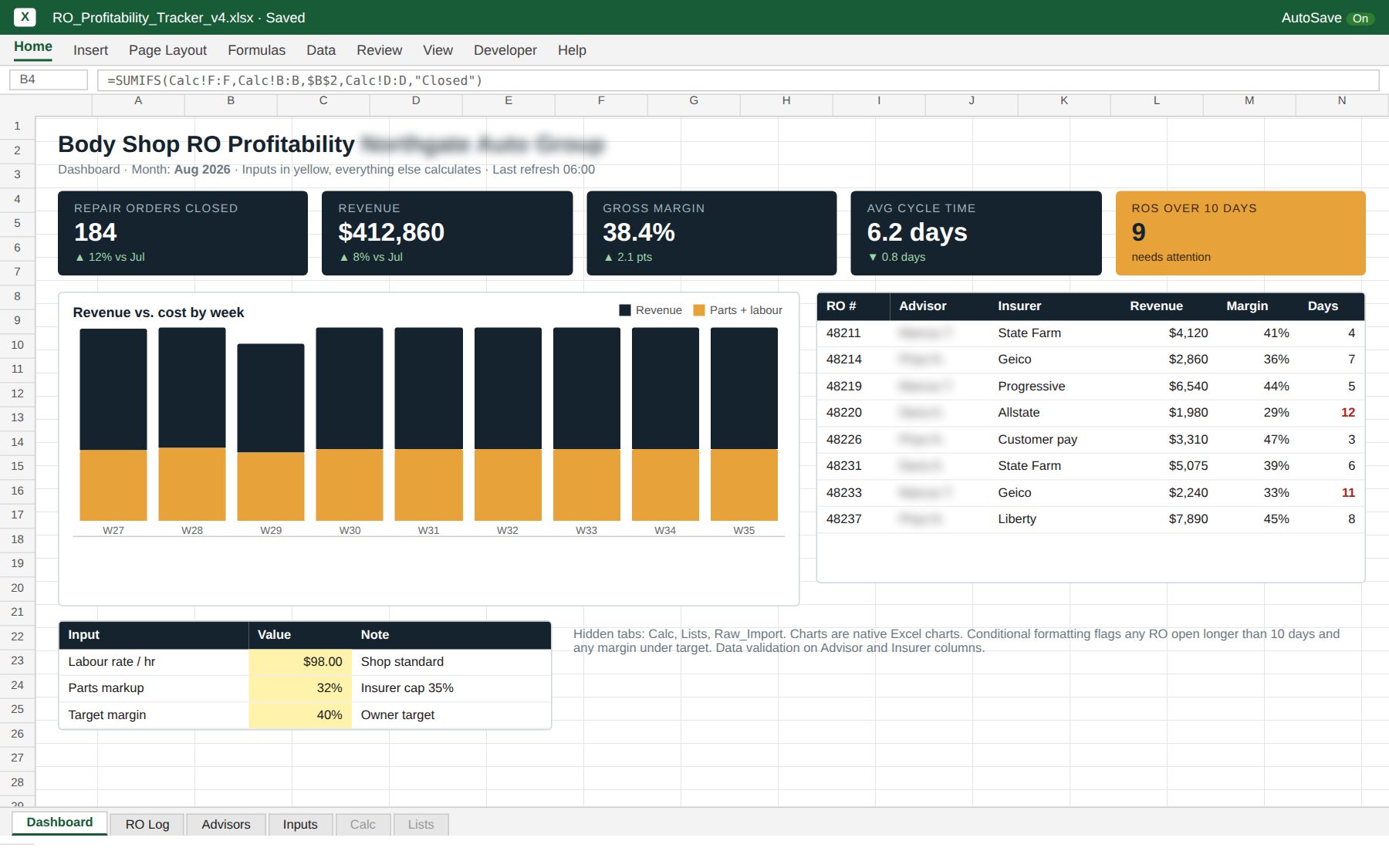Open the View ribbon tab
This screenshot has height=868, width=1389.
(438, 50)
